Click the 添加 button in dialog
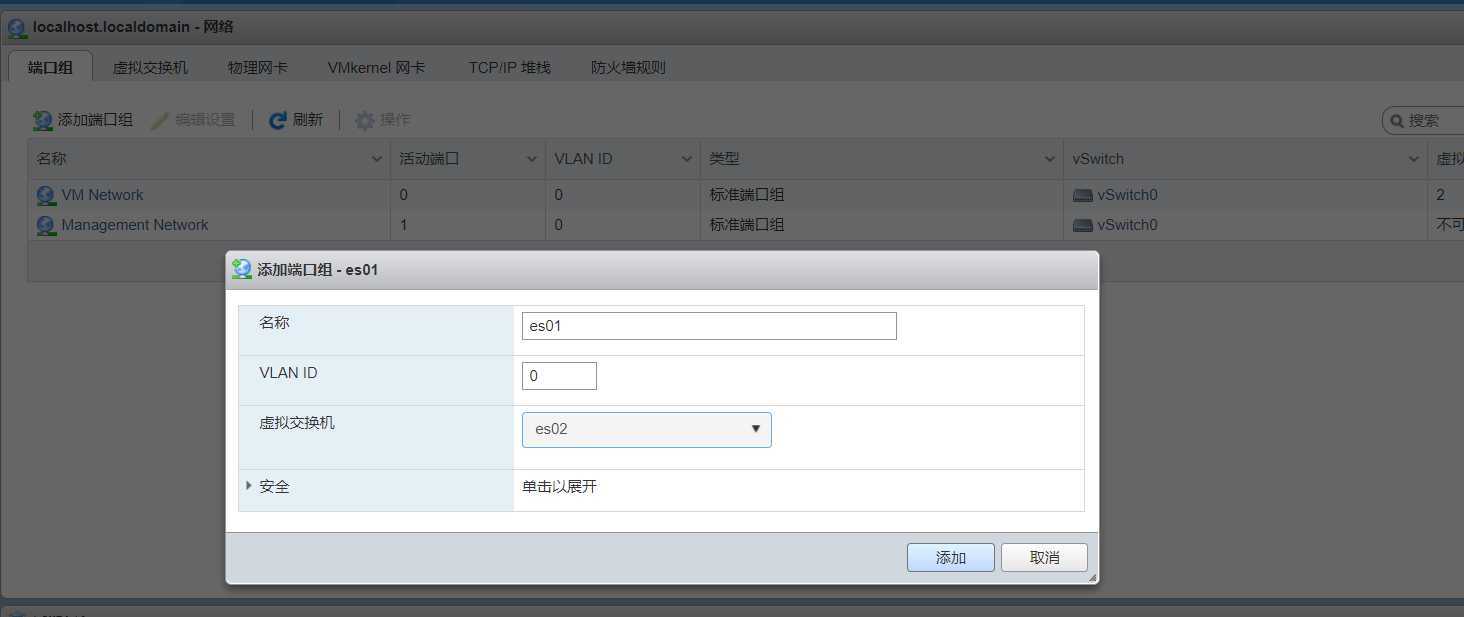The image size is (1464, 617). [951, 557]
